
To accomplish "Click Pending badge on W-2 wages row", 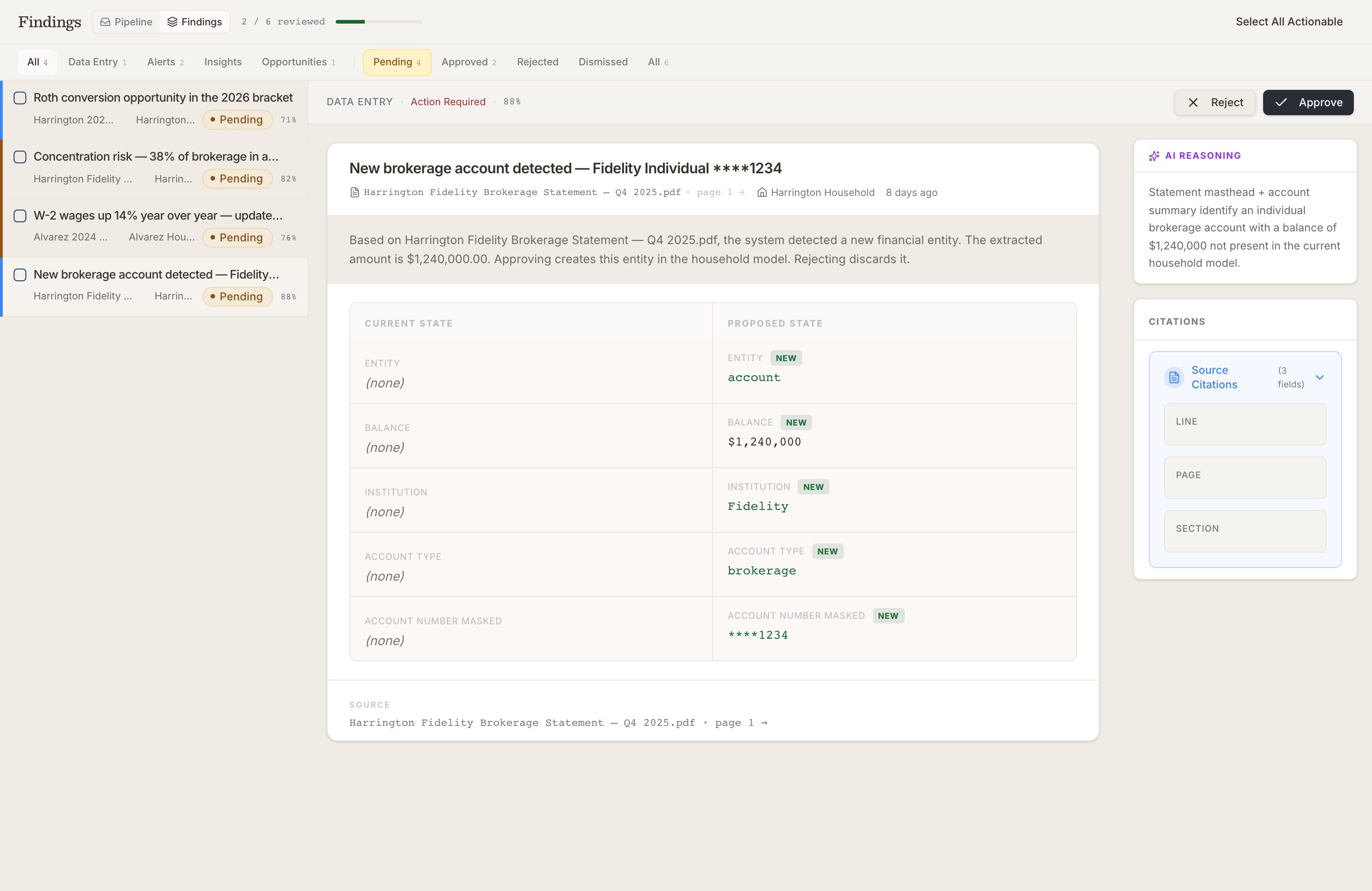I will [237, 237].
